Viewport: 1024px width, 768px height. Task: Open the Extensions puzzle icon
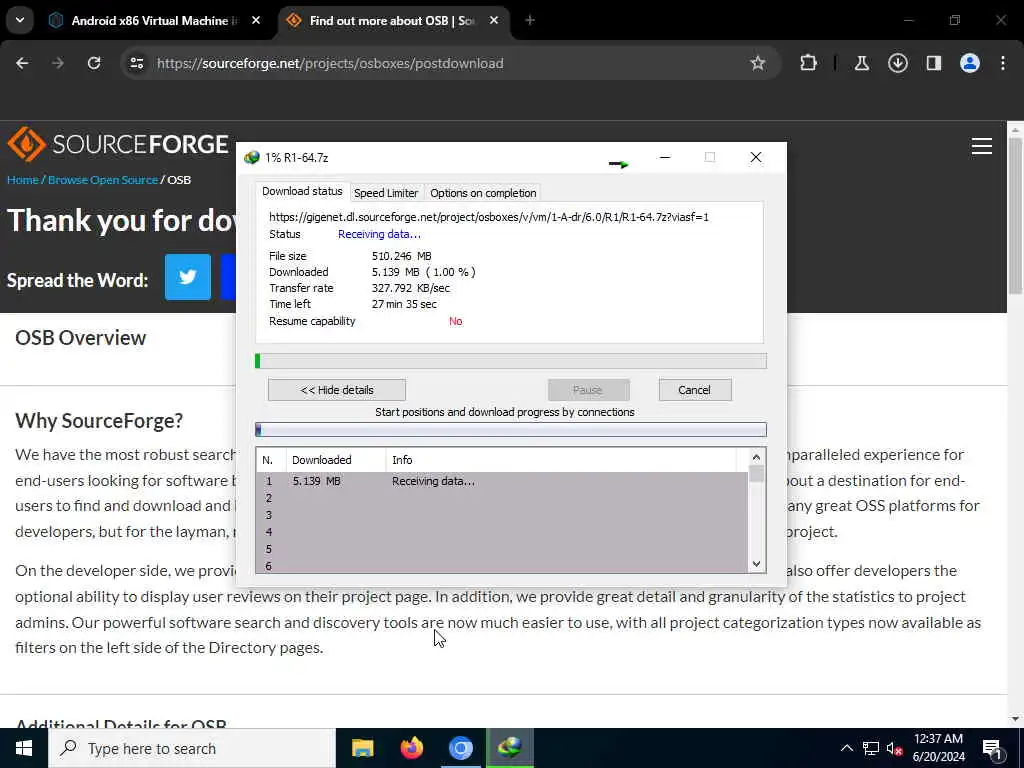808,63
